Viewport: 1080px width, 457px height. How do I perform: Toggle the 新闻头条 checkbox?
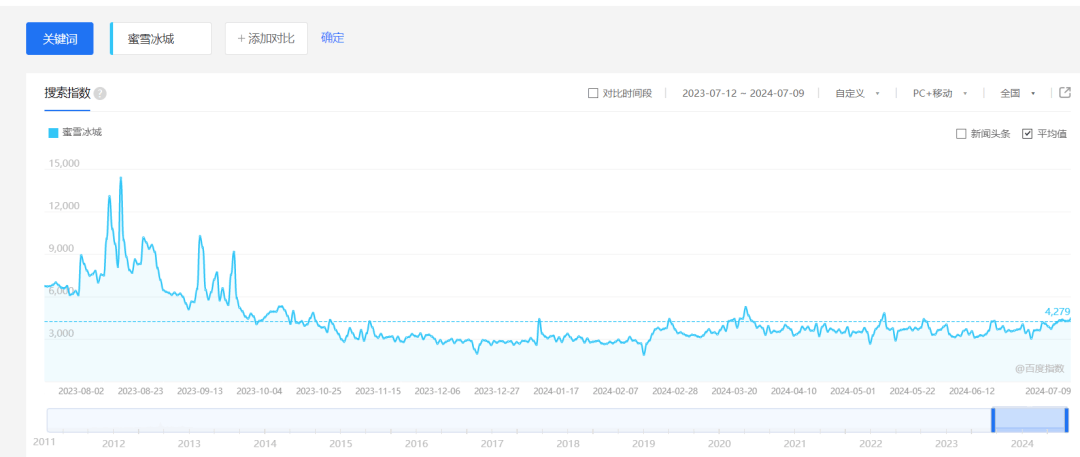click(961, 133)
